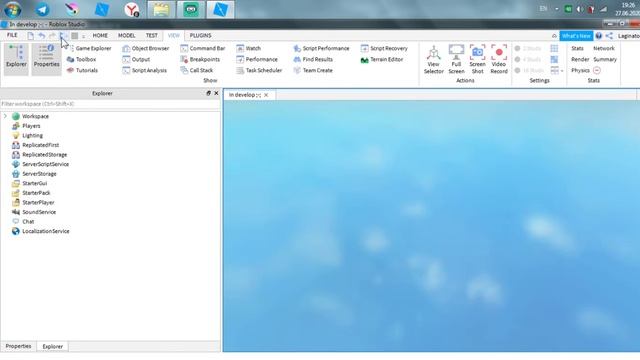The width and height of the screenshot is (640, 360).
Task: Select ReplicatedStorage in Explorer
Action: coord(44,155)
